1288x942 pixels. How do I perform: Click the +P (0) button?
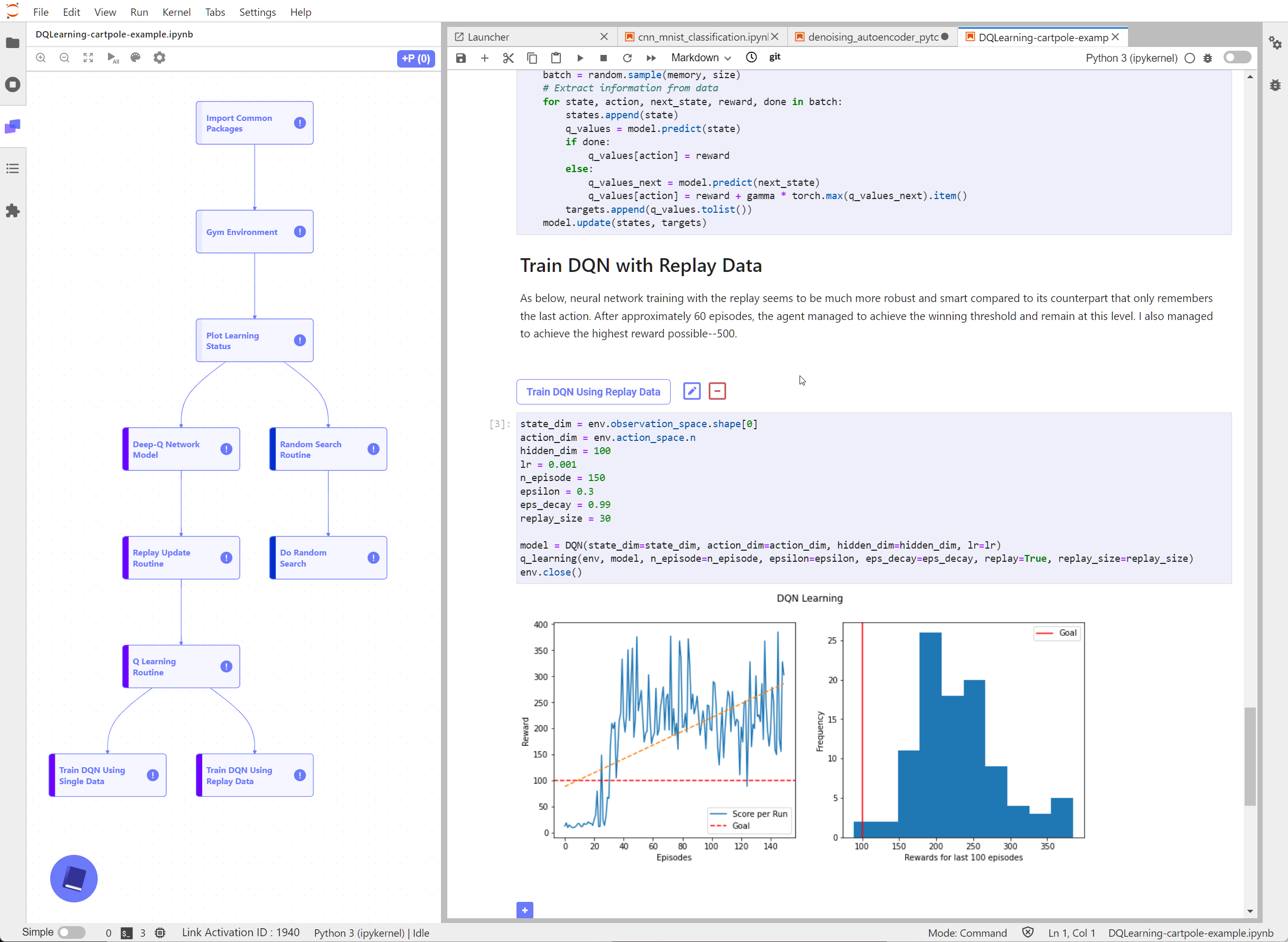(x=416, y=58)
